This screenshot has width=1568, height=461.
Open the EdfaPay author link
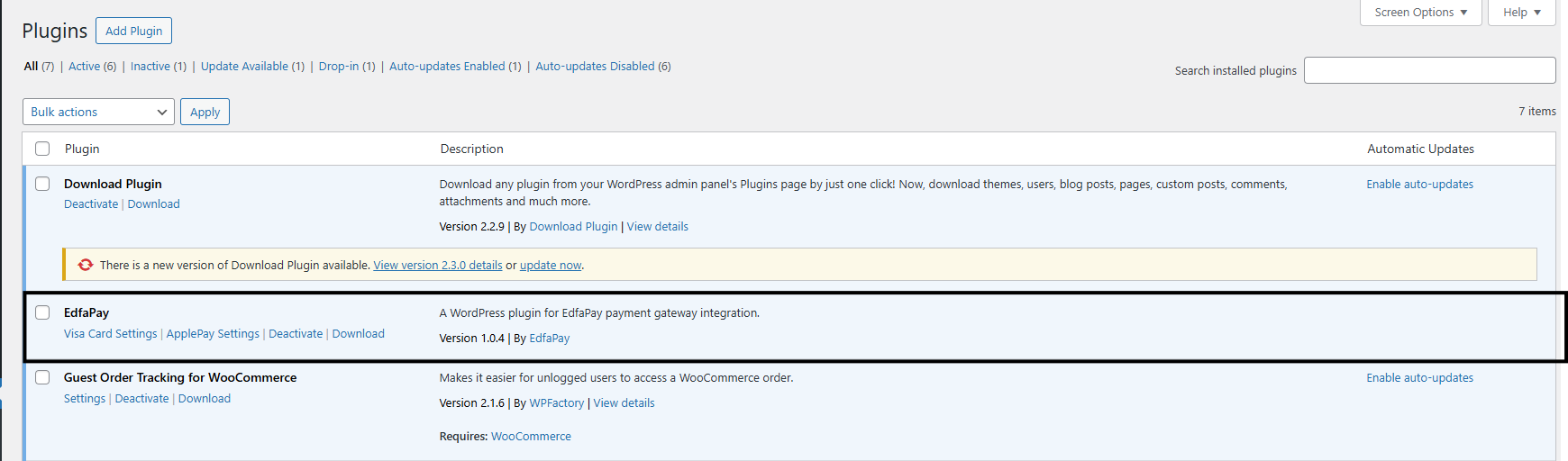tap(550, 339)
